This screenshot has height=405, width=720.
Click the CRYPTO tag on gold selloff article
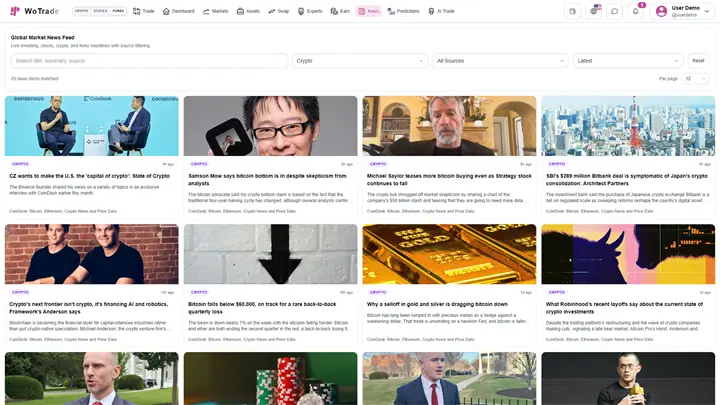pos(378,292)
